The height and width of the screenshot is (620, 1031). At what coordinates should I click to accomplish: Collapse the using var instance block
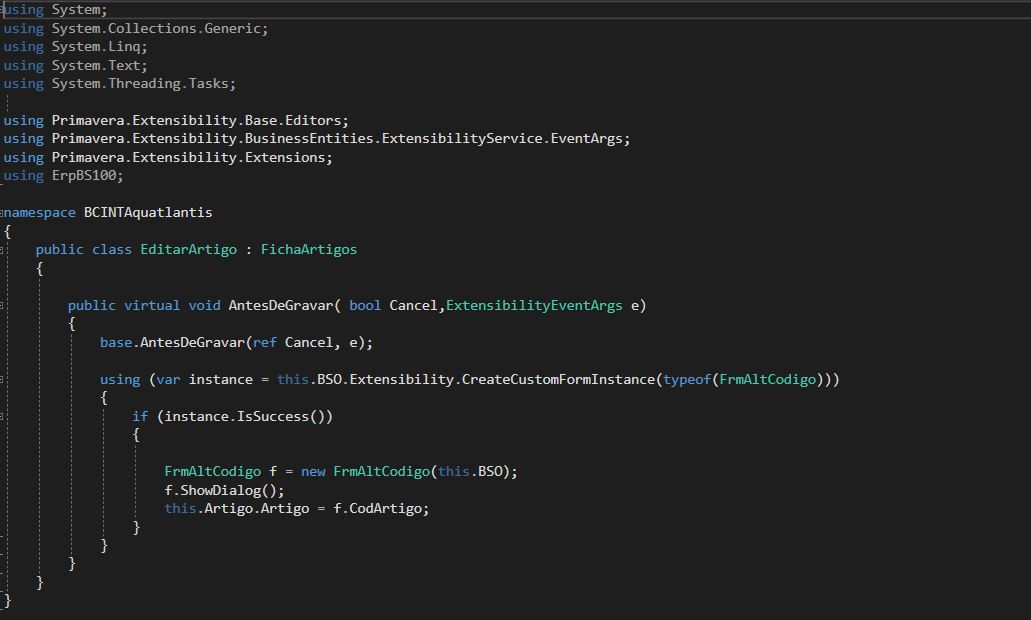[x=3, y=380]
